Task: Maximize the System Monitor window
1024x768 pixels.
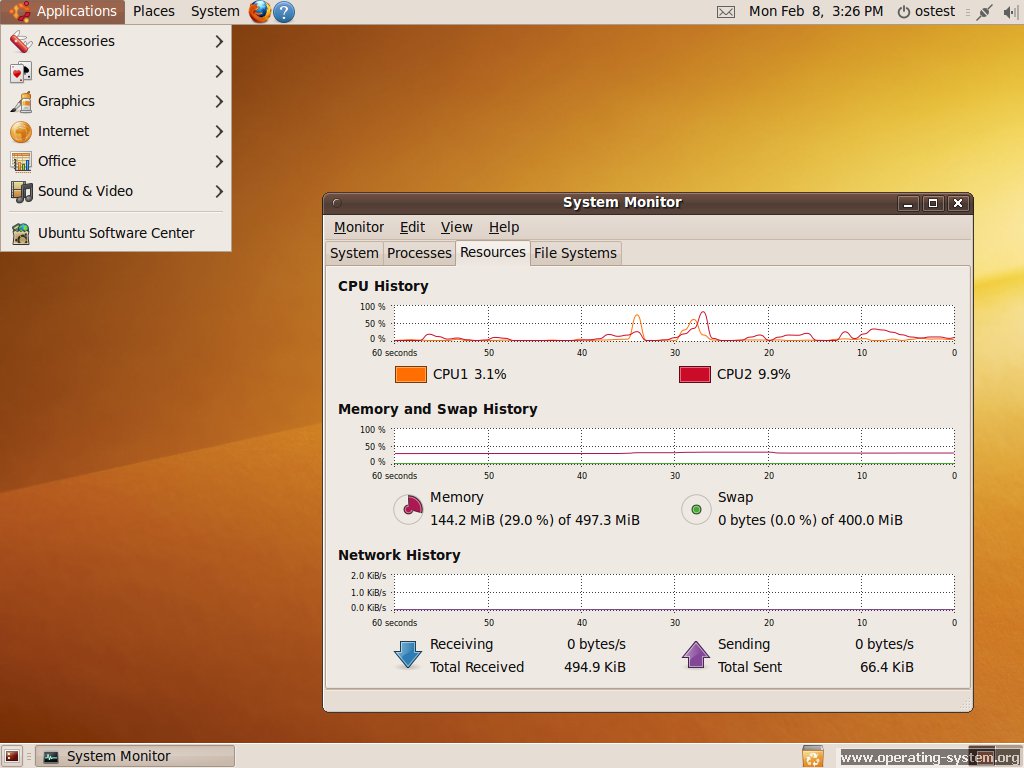Action: tap(933, 203)
